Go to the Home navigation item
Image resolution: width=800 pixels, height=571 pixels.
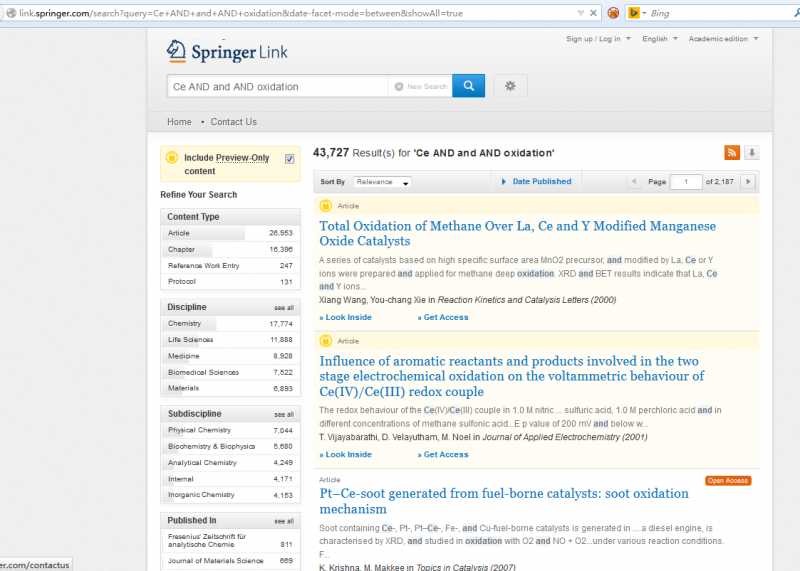point(179,122)
